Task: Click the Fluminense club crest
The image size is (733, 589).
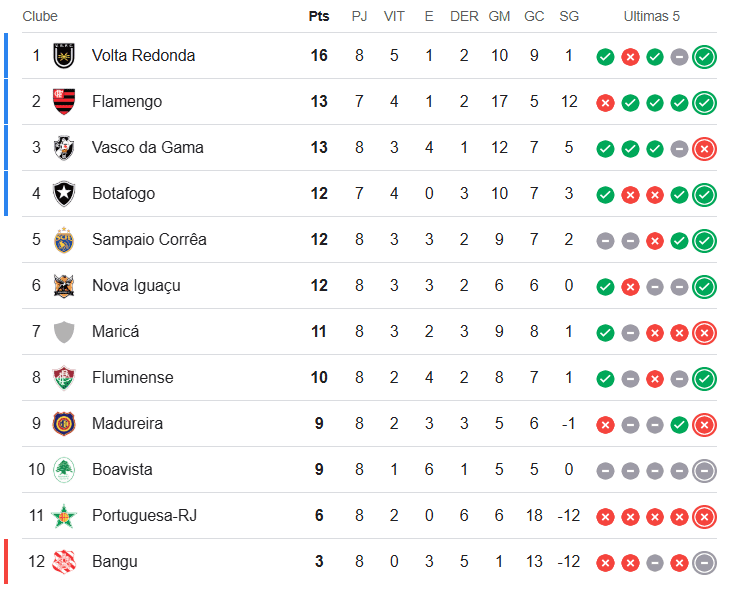Action: pyautogui.click(x=64, y=378)
